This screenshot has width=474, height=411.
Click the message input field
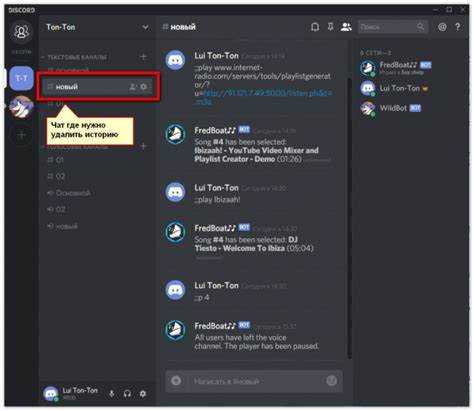click(x=254, y=381)
